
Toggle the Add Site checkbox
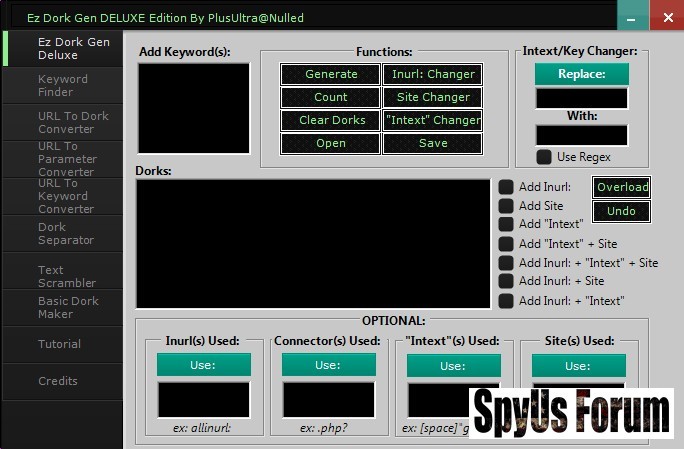point(507,206)
